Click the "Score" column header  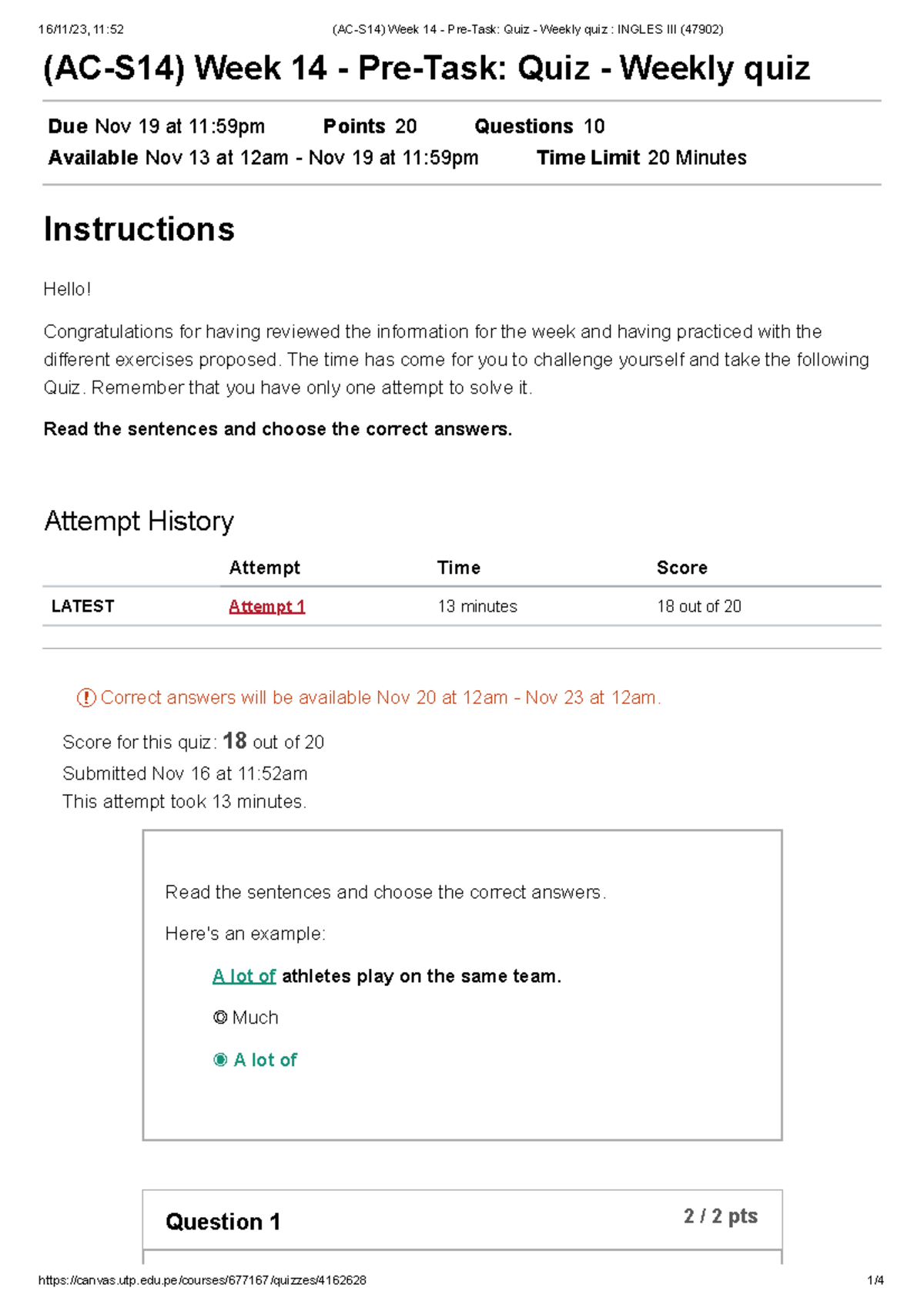681,568
